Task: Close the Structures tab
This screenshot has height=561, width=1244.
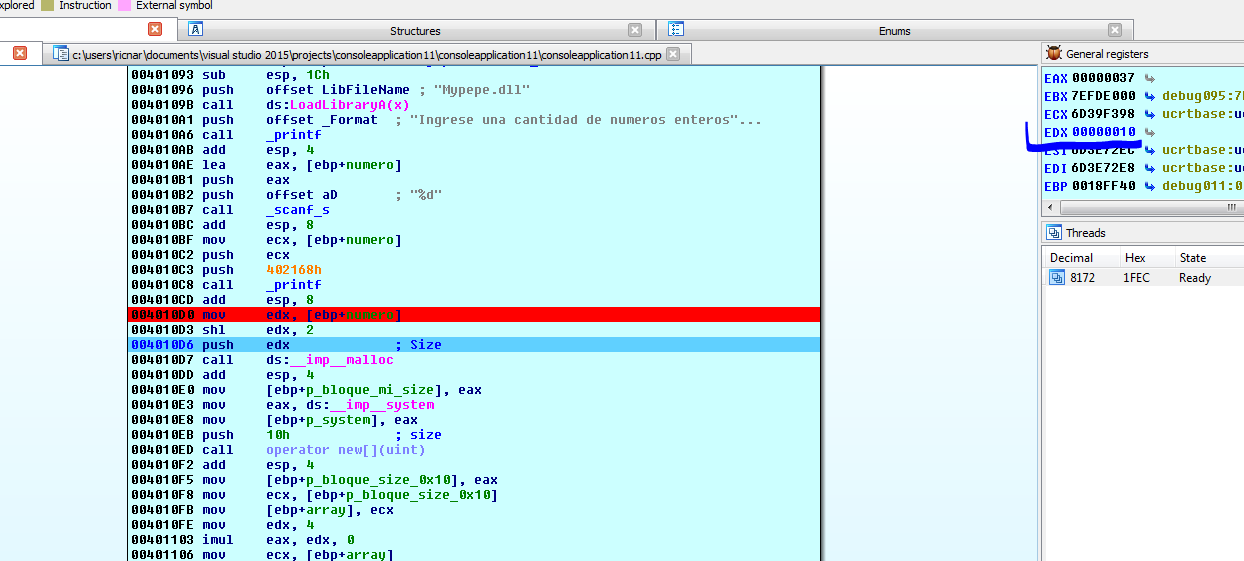Action: click(635, 30)
